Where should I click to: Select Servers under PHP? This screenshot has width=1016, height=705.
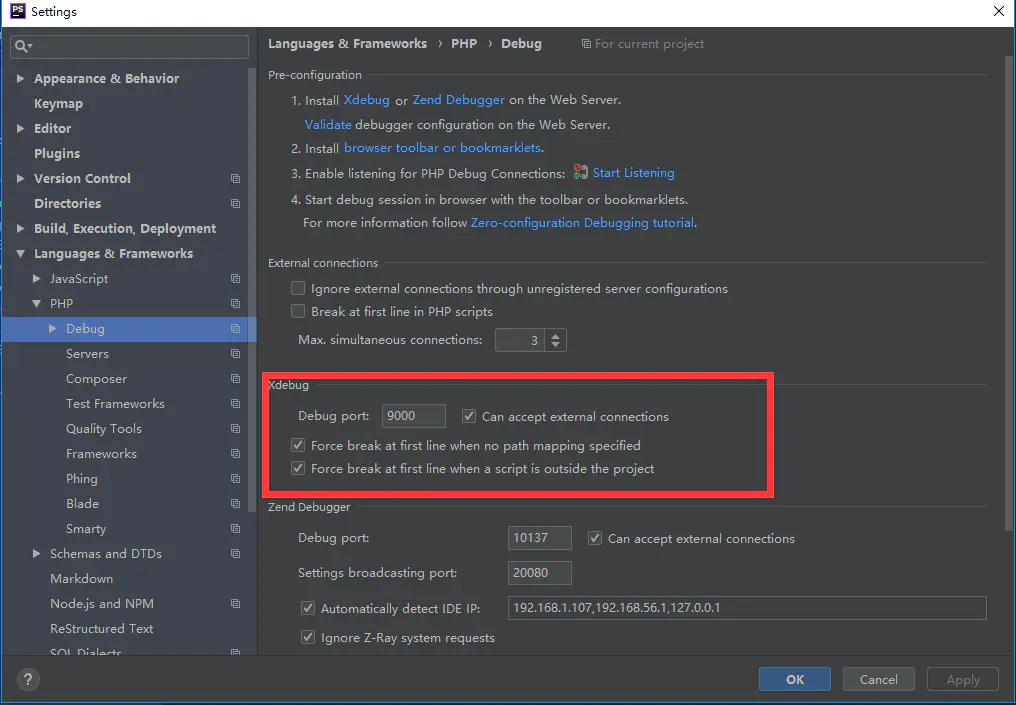[x=87, y=354]
